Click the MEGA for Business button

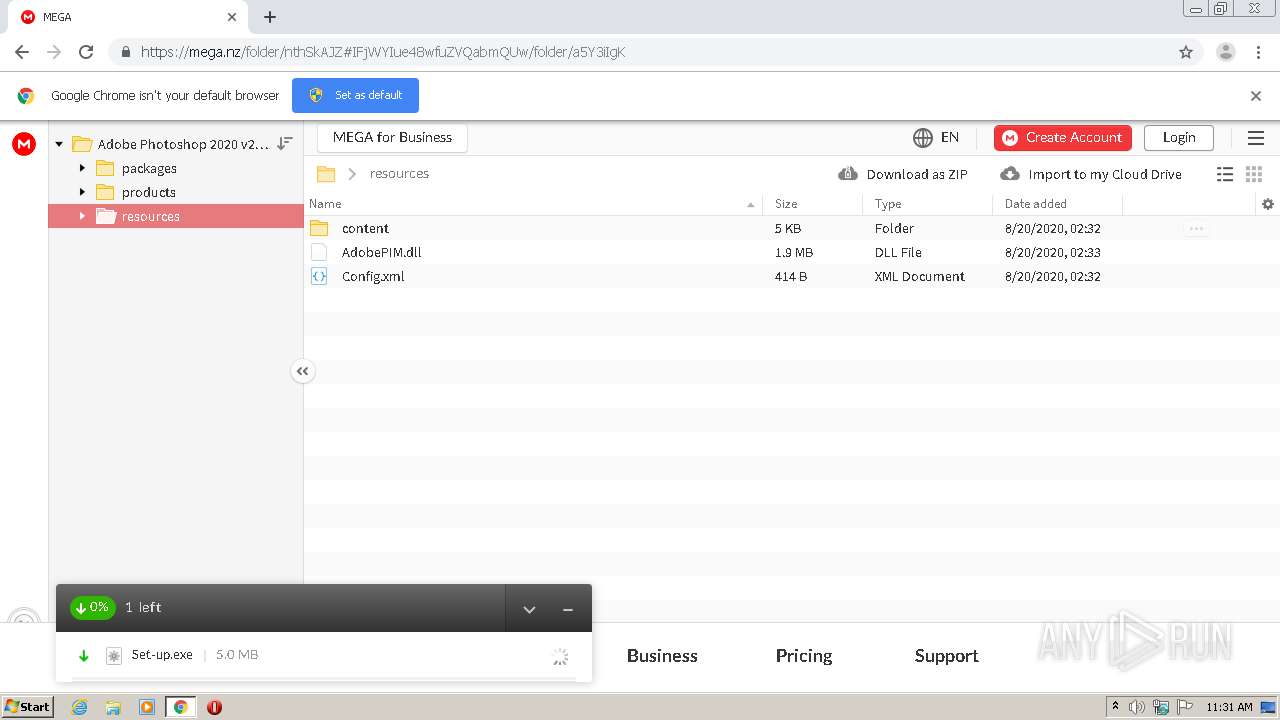(392, 138)
